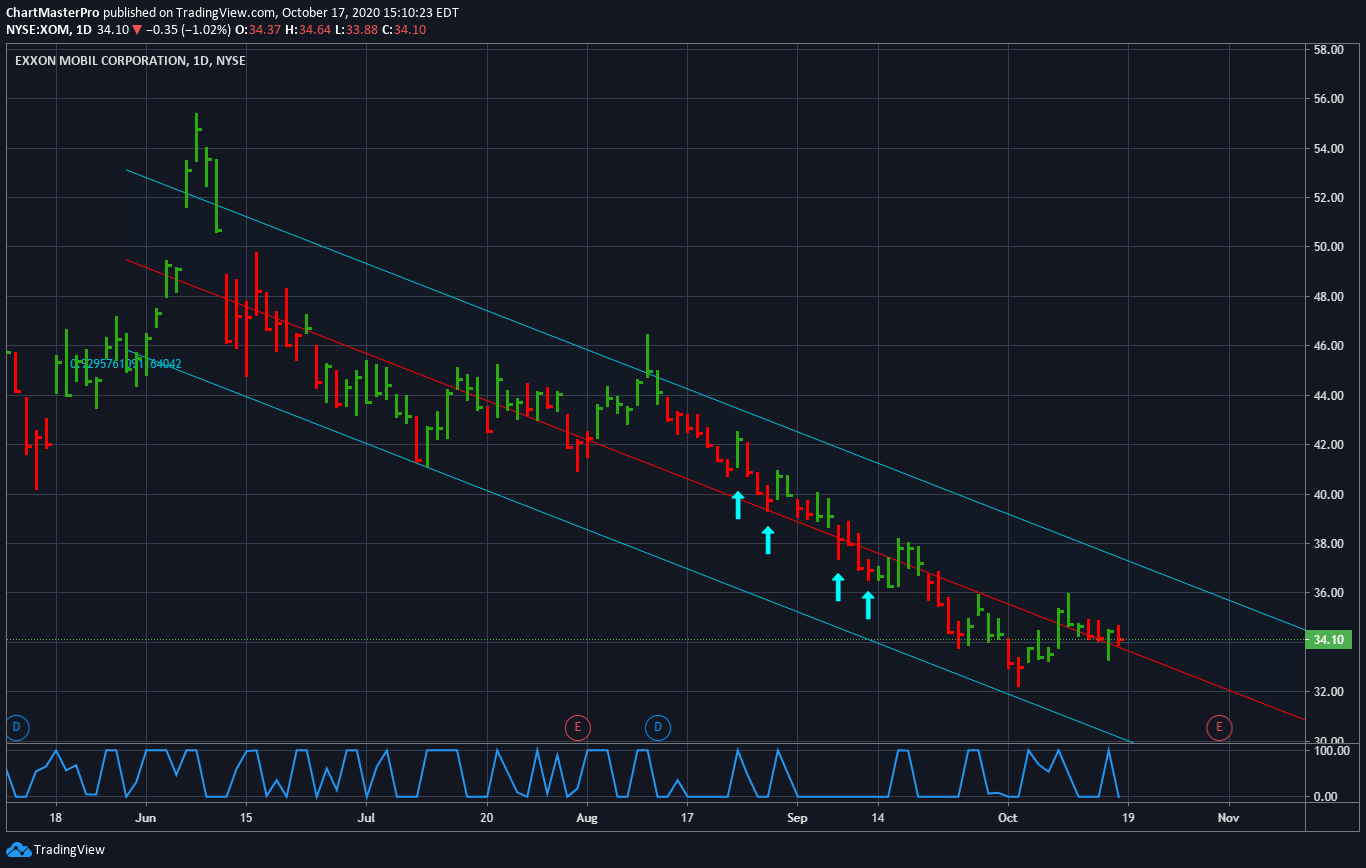Select the 'Jul' label on the time axis

click(x=366, y=818)
